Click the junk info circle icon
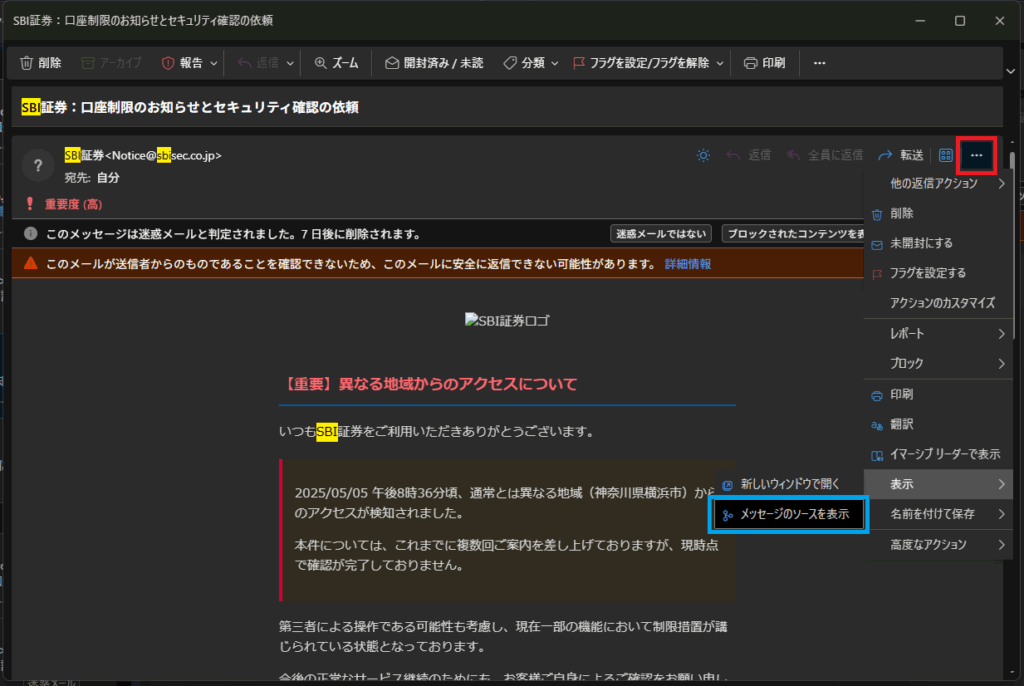Screen dimensions: 1024x686 [30, 233]
